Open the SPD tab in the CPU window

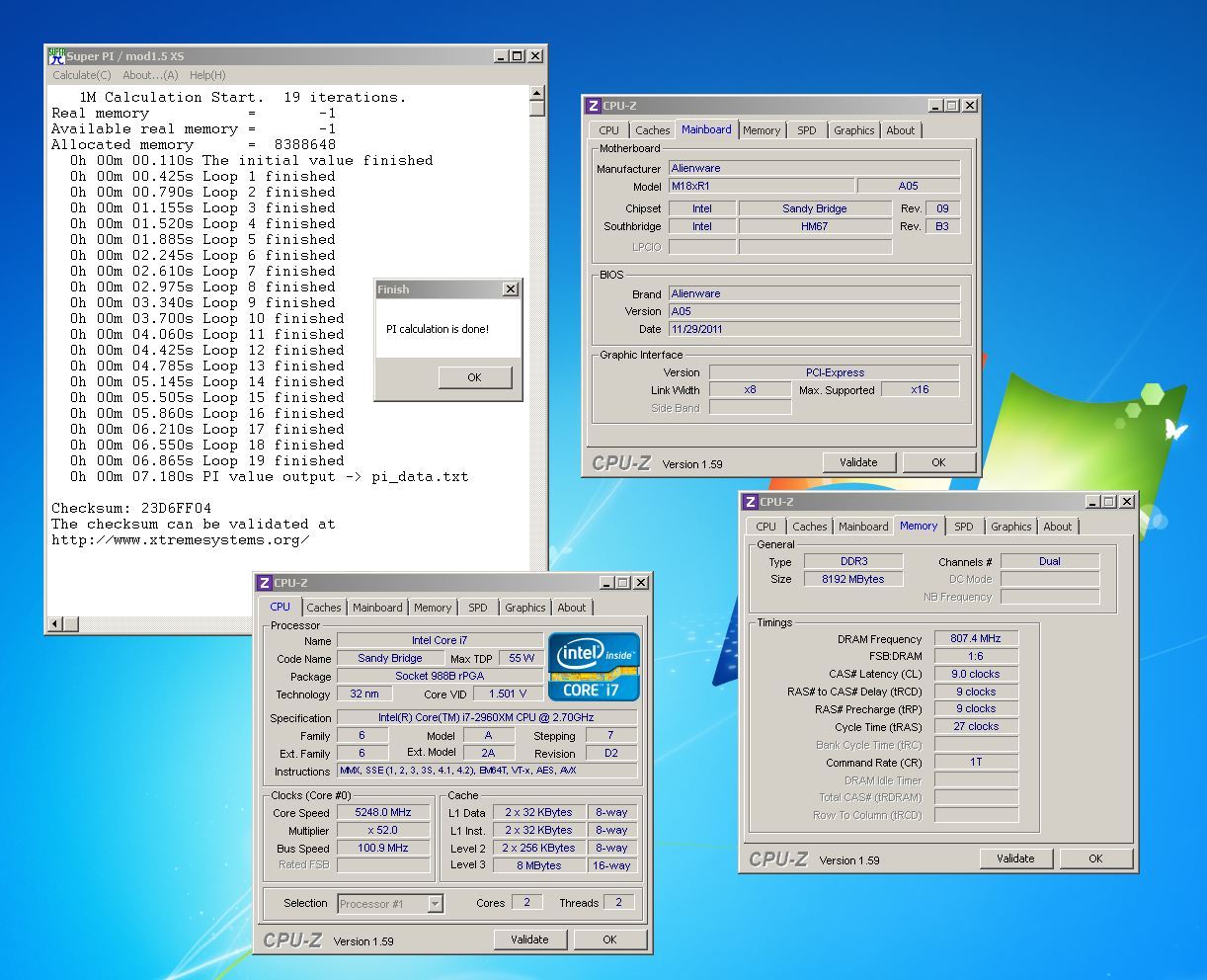478,608
